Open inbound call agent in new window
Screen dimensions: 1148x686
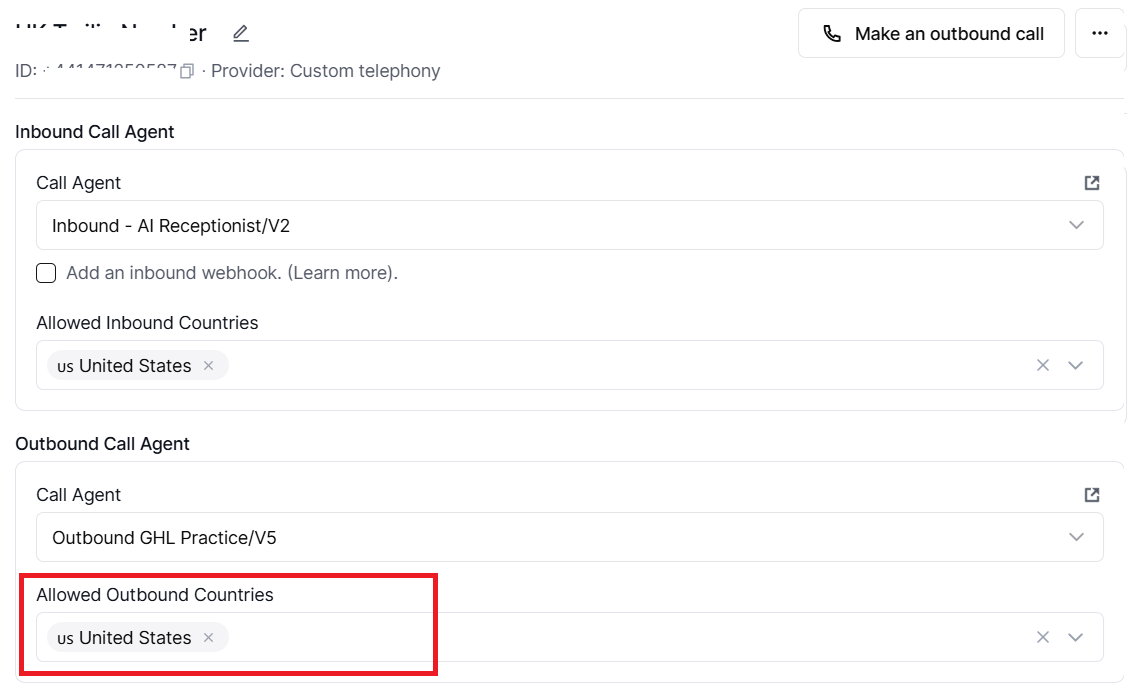tap(1092, 183)
